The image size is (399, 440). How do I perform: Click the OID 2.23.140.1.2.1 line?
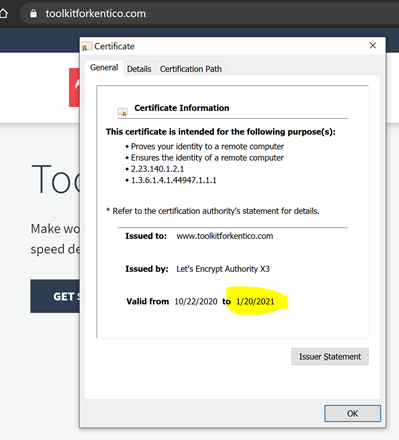pyautogui.click(x=157, y=169)
